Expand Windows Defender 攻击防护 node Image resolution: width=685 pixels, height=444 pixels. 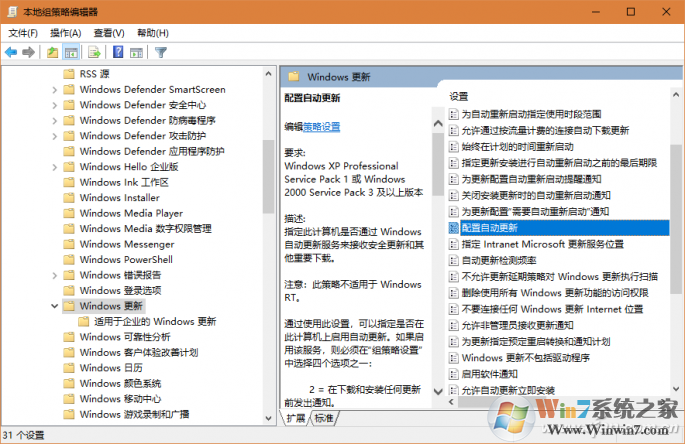coord(54,136)
